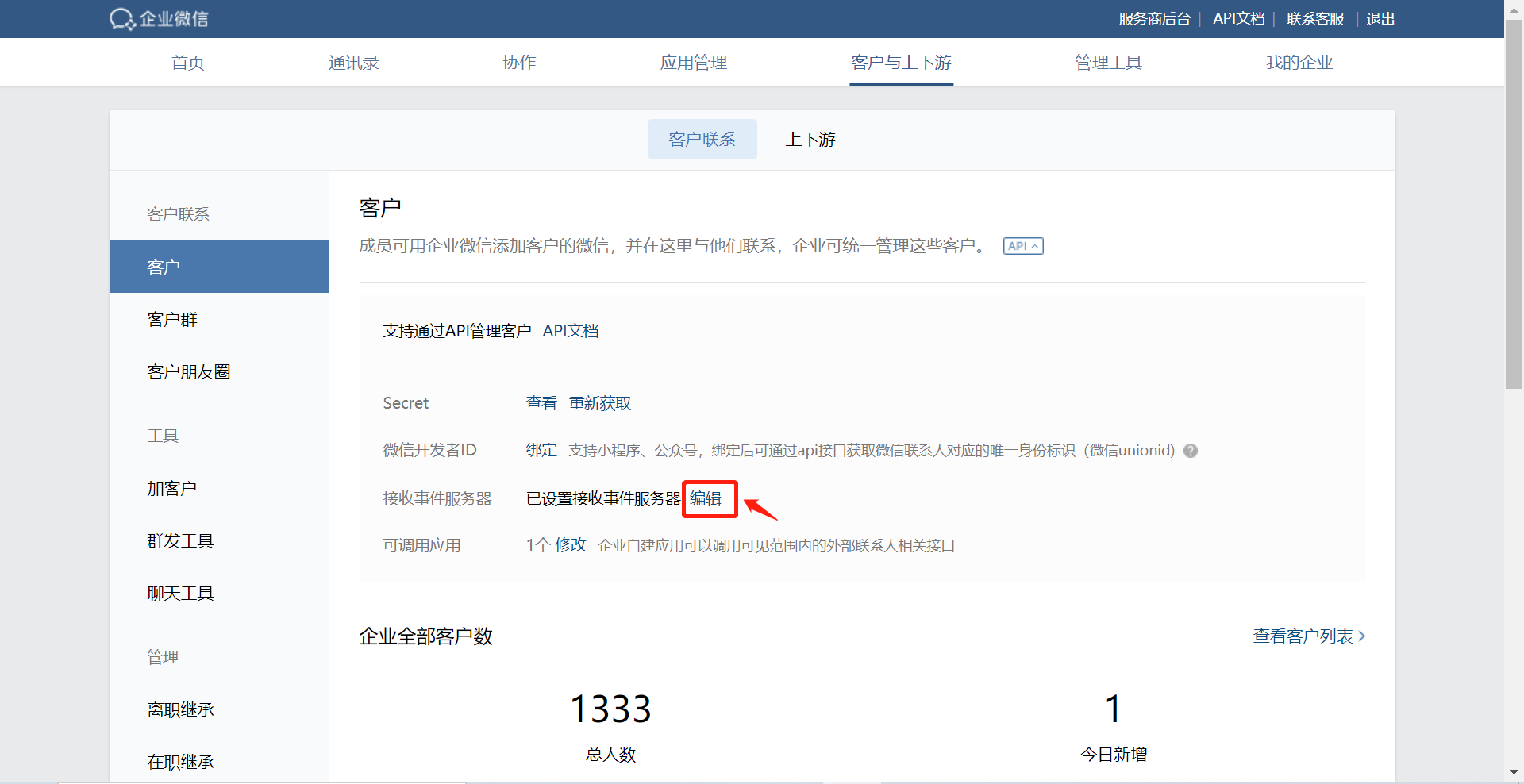Image resolution: width=1524 pixels, height=784 pixels.
Task: Switch to the 应用管理 tab
Action: [x=694, y=63]
